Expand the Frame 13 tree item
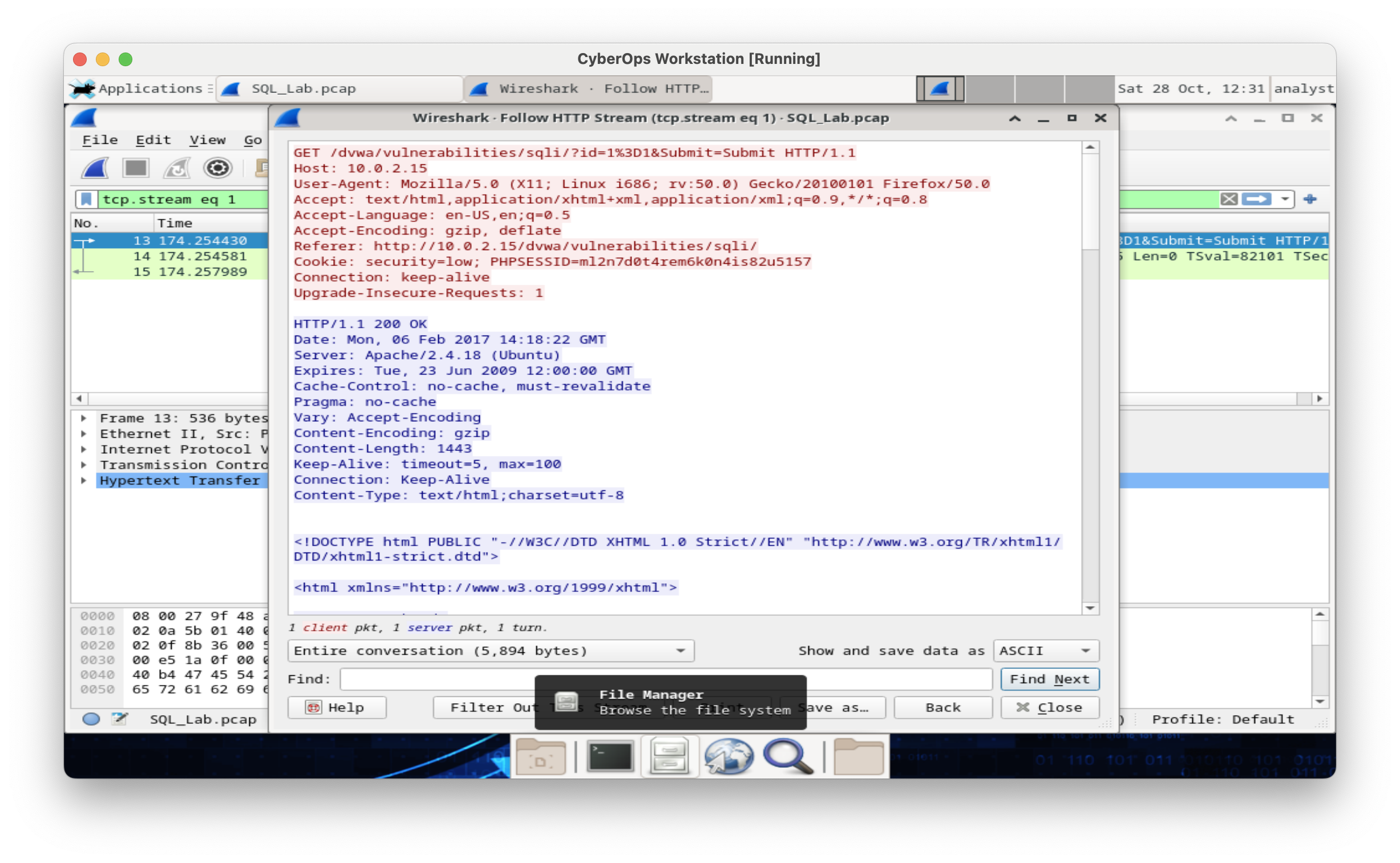This screenshot has height=863, width=1400. (x=84, y=418)
